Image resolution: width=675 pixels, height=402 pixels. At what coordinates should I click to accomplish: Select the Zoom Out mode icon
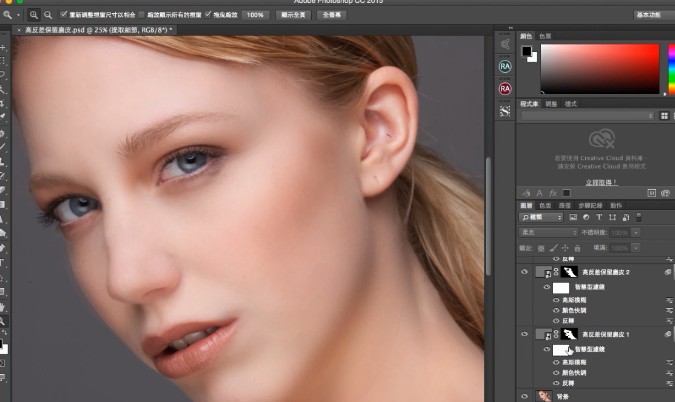coord(48,15)
